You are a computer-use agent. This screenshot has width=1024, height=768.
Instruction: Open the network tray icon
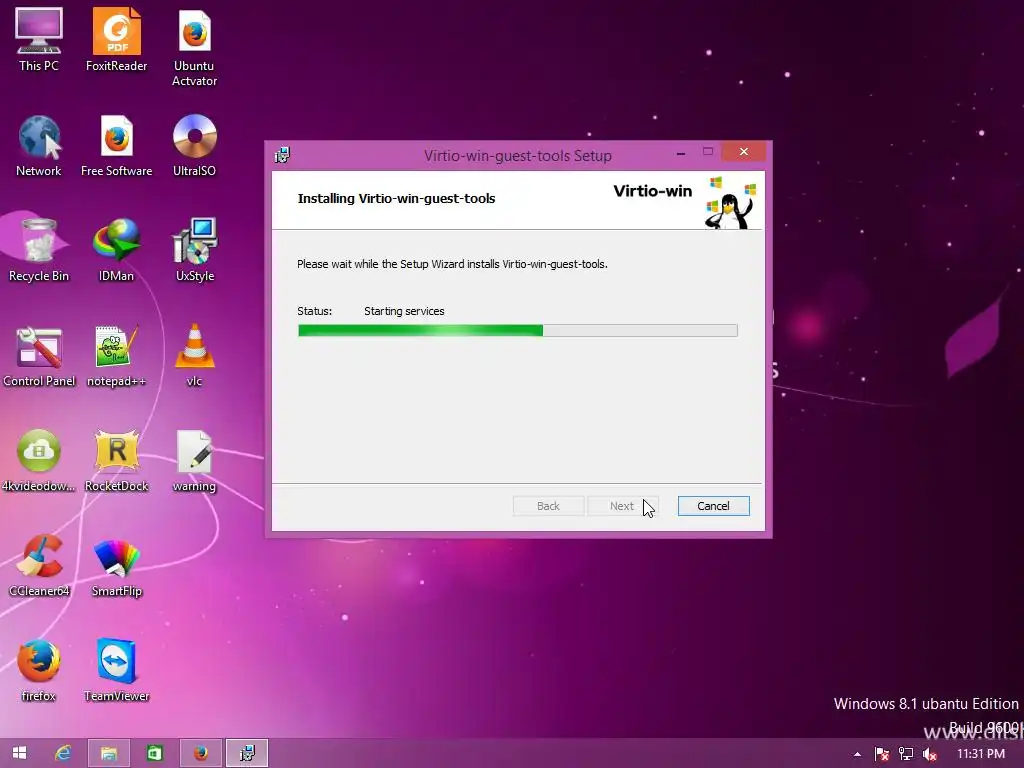point(906,754)
